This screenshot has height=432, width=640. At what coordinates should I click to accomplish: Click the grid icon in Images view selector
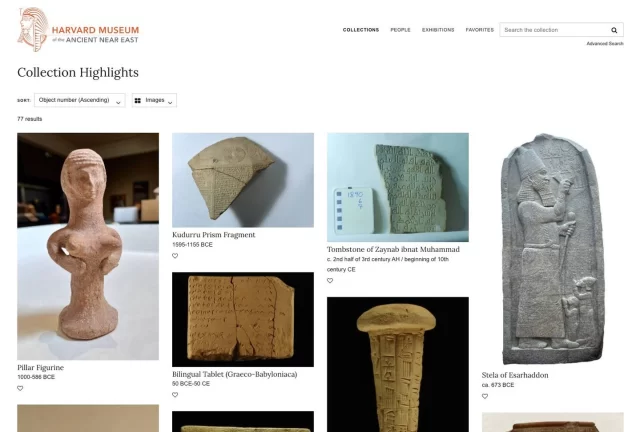(138, 100)
